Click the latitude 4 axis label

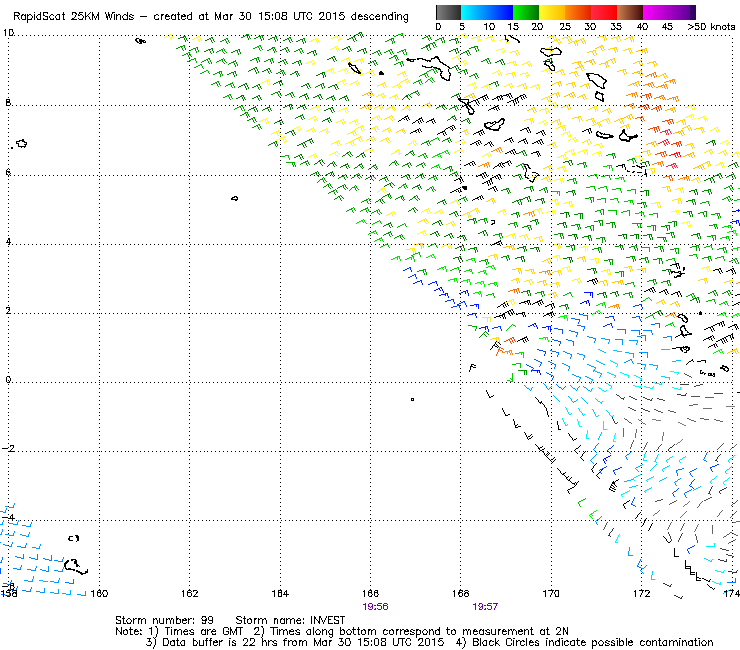(x=8, y=242)
